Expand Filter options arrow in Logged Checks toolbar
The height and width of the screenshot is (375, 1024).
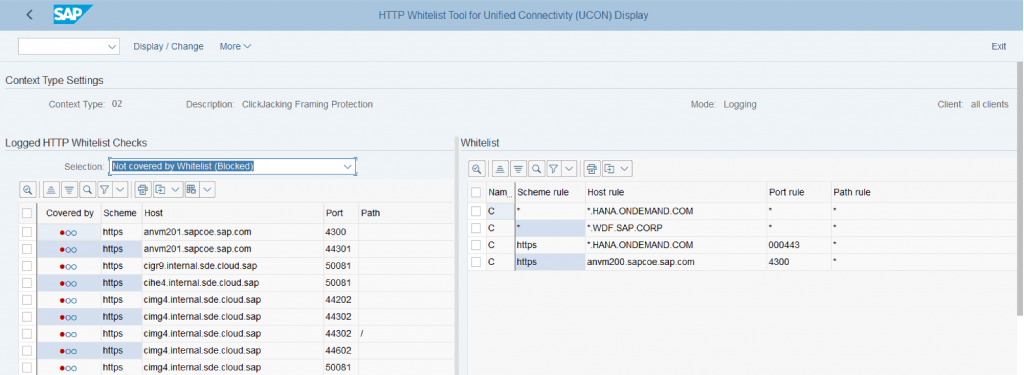tap(120, 190)
